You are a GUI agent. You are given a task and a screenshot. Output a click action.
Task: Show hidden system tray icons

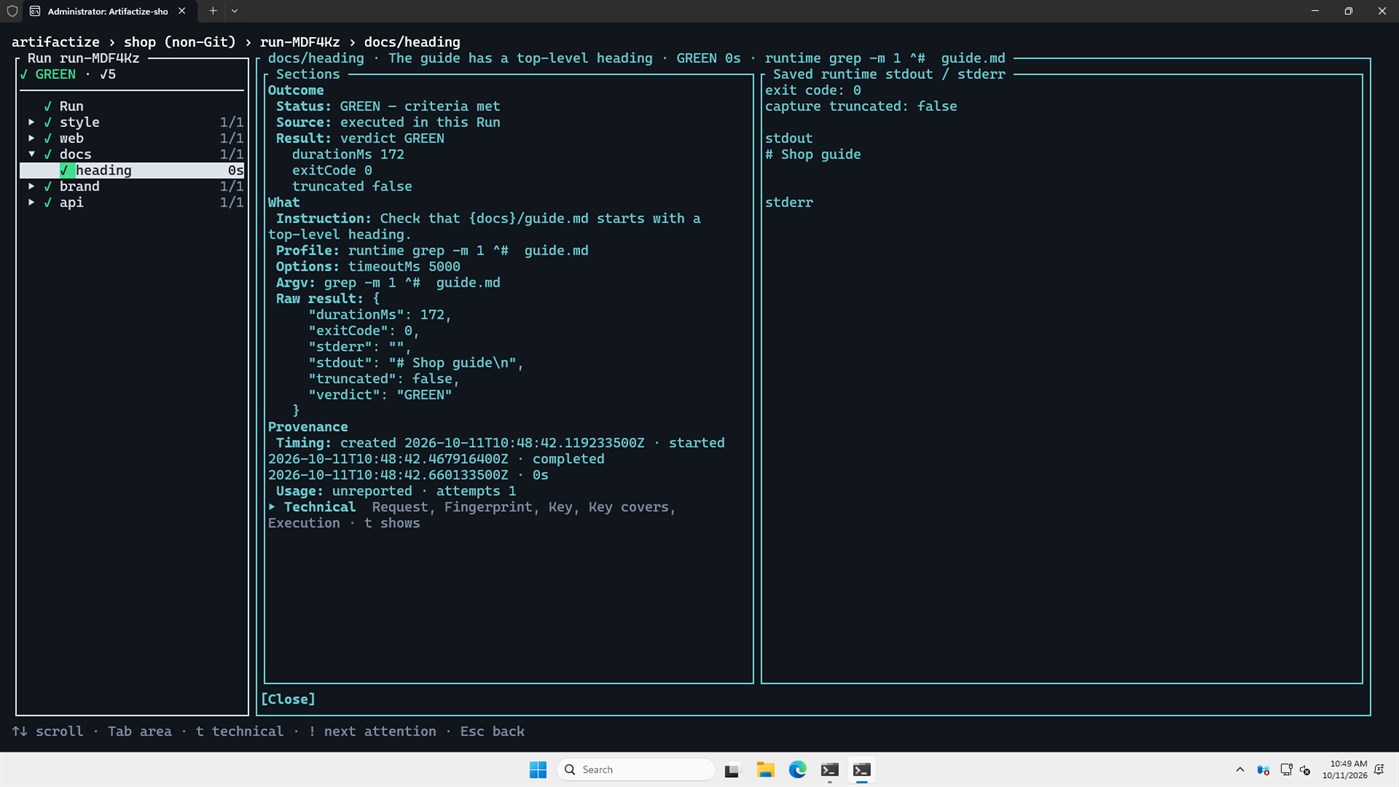[x=1240, y=769]
